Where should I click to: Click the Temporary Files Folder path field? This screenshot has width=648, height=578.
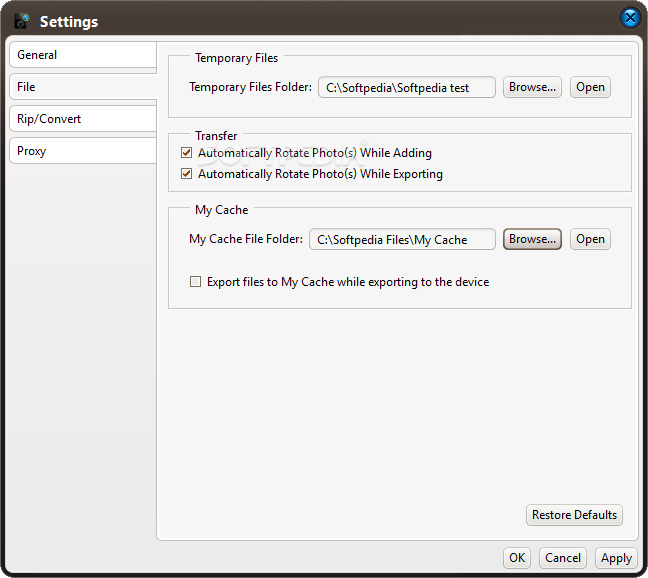(407, 87)
